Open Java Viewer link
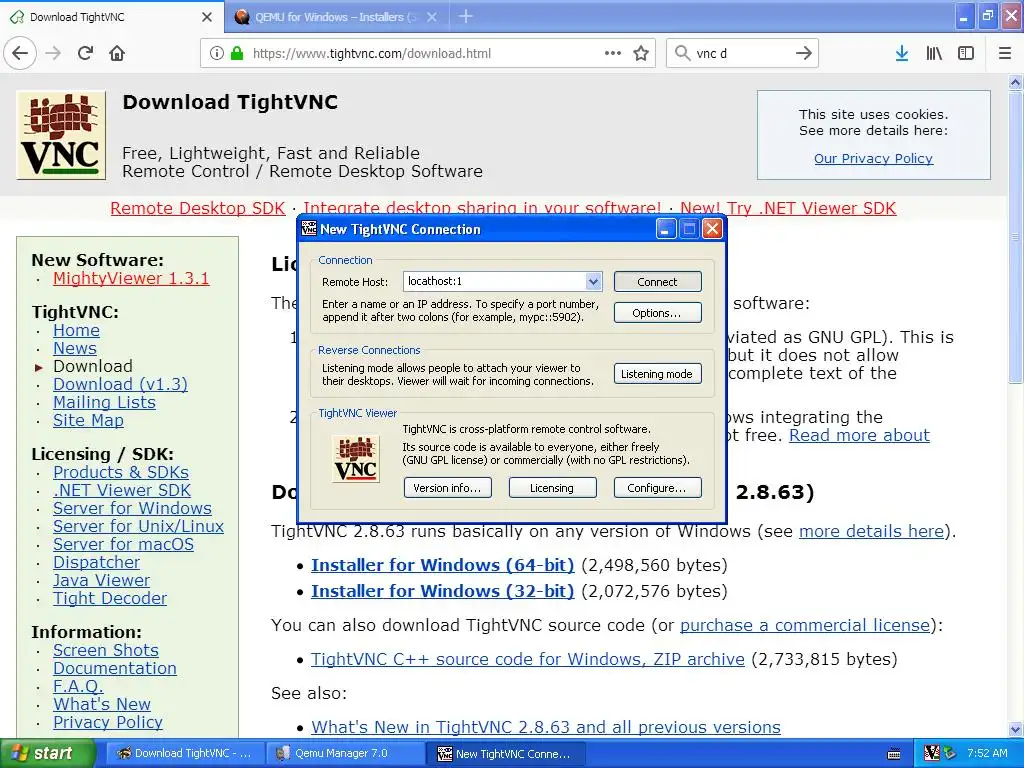Image resolution: width=1024 pixels, height=768 pixels. [101, 580]
